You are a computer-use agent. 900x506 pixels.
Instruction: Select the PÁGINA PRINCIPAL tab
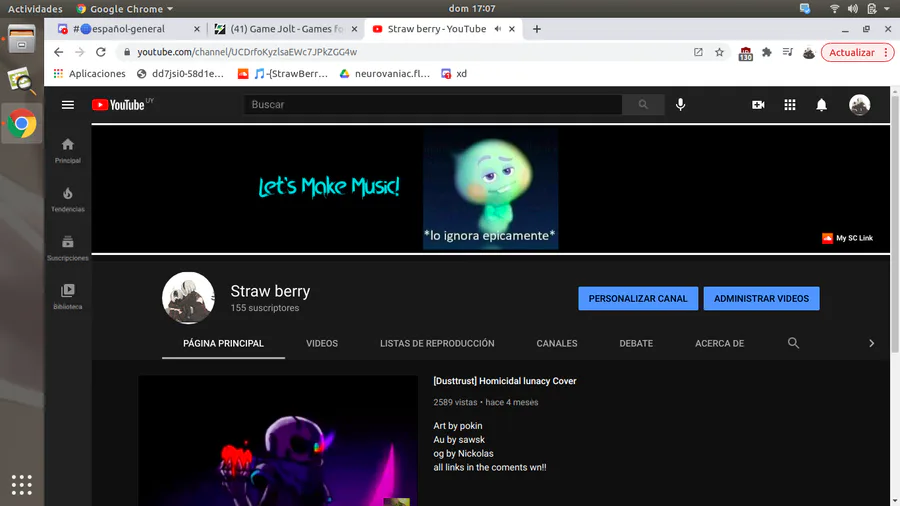[223, 343]
